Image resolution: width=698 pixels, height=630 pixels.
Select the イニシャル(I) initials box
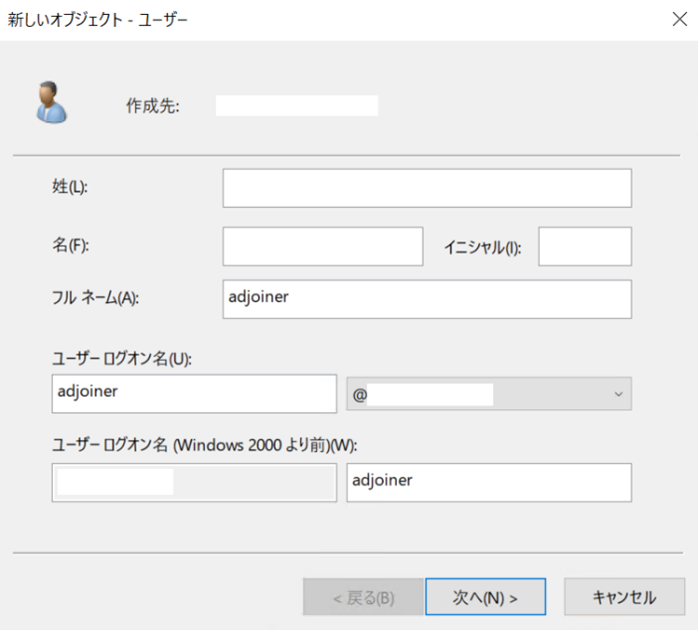(584, 246)
